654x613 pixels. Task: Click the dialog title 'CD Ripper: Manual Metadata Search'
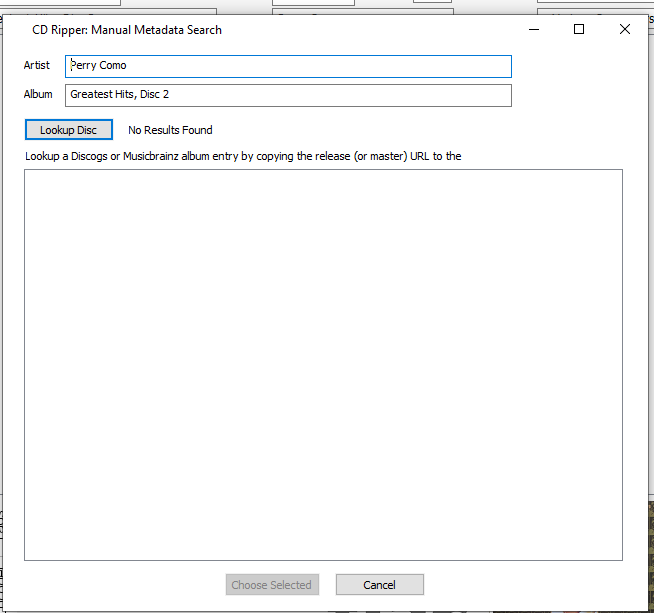tap(127, 30)
